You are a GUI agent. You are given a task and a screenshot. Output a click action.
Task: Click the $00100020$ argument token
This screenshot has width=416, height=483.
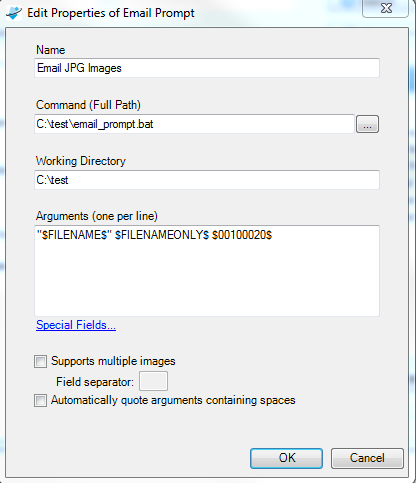point(242,235)
